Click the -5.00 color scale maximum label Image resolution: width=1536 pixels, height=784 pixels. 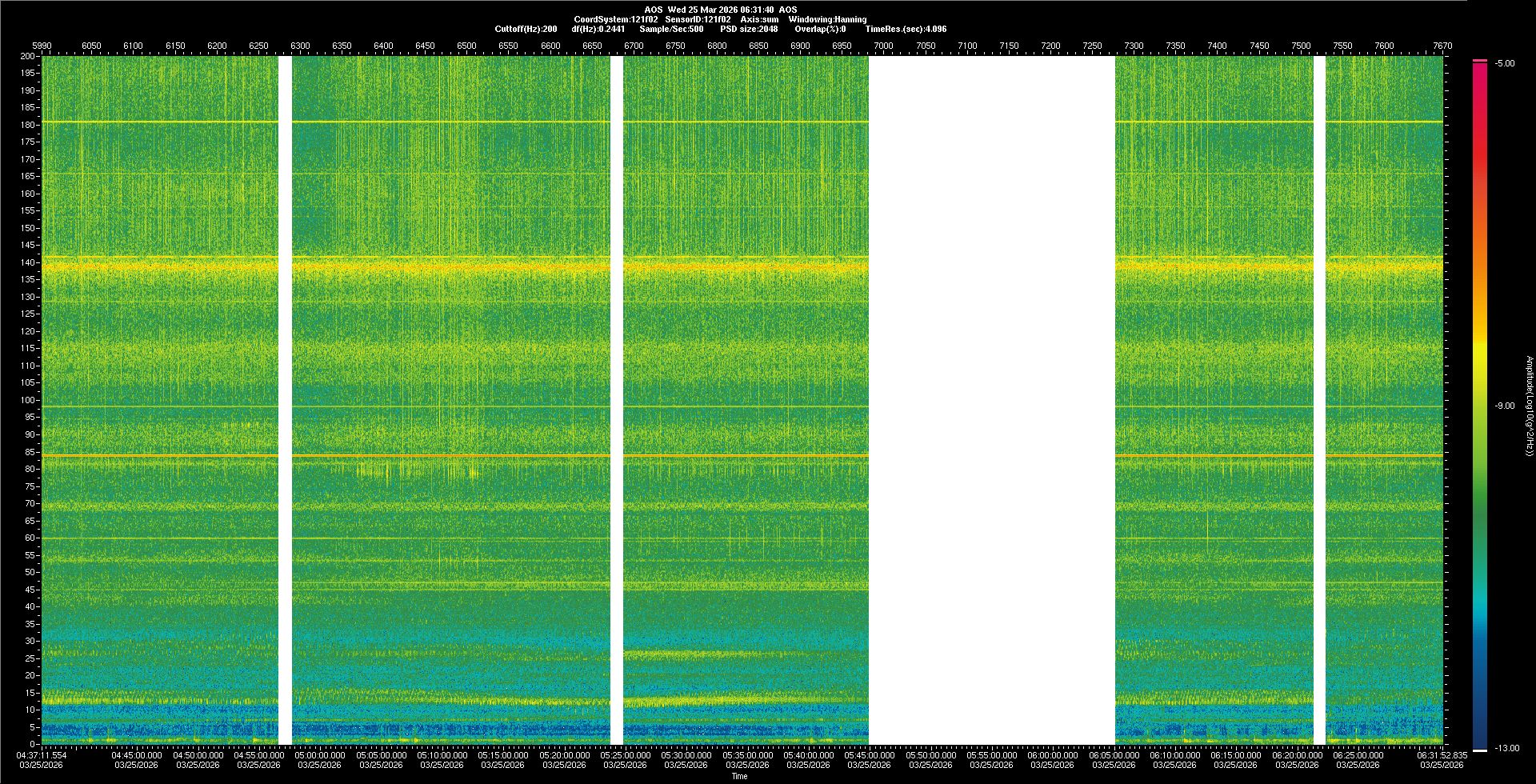(x=1504, y=64)
